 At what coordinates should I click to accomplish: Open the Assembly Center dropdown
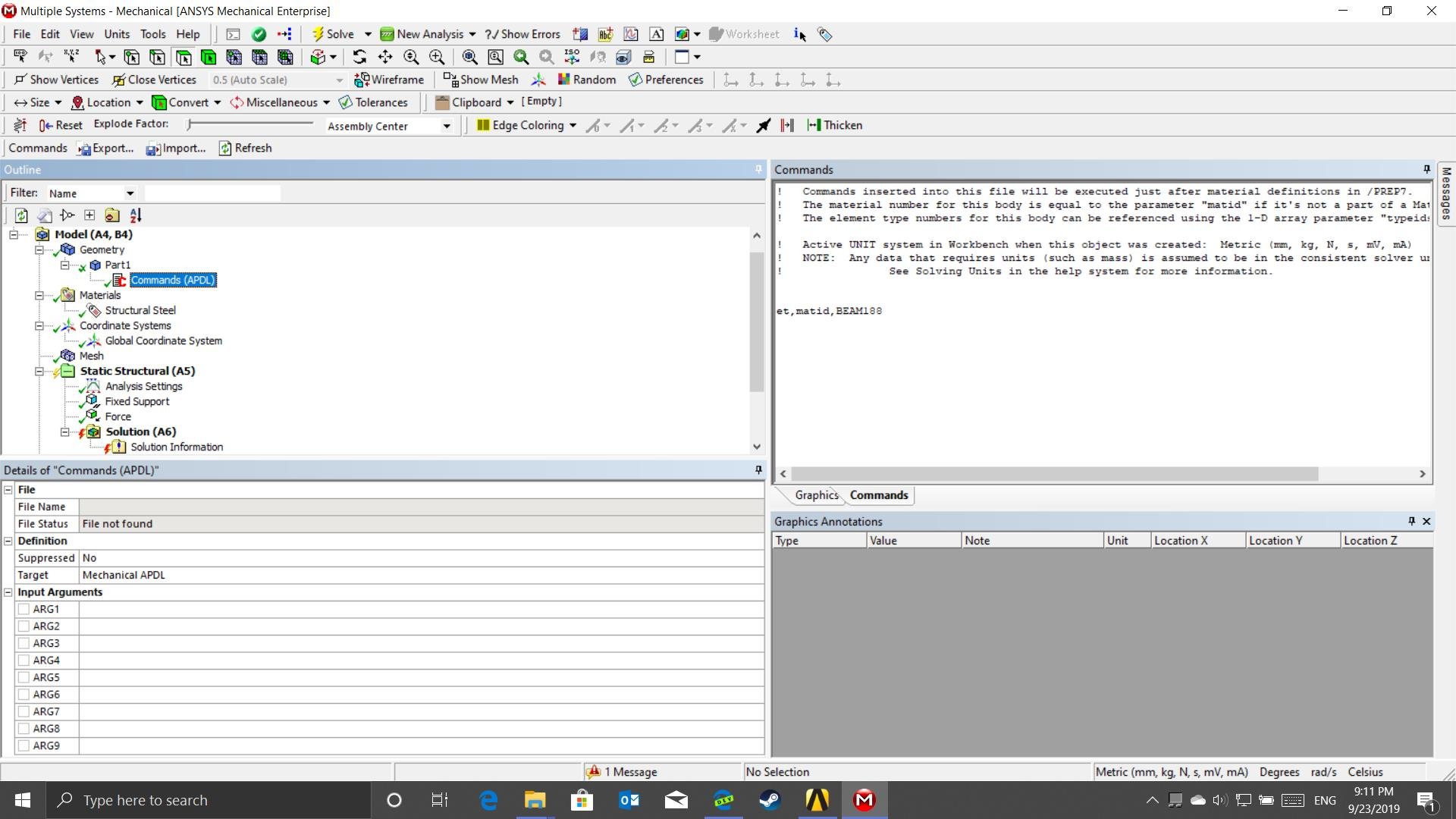[447, 126]
